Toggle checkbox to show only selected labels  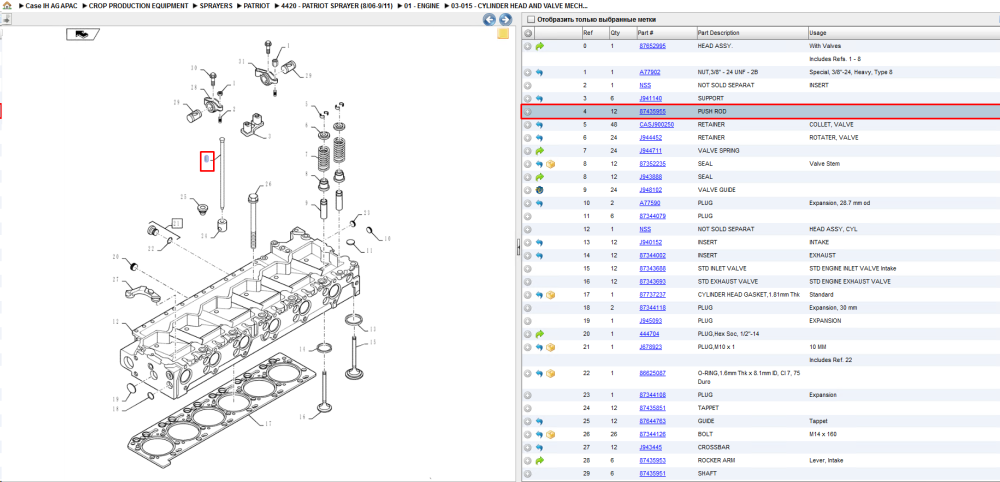[531, 20]
